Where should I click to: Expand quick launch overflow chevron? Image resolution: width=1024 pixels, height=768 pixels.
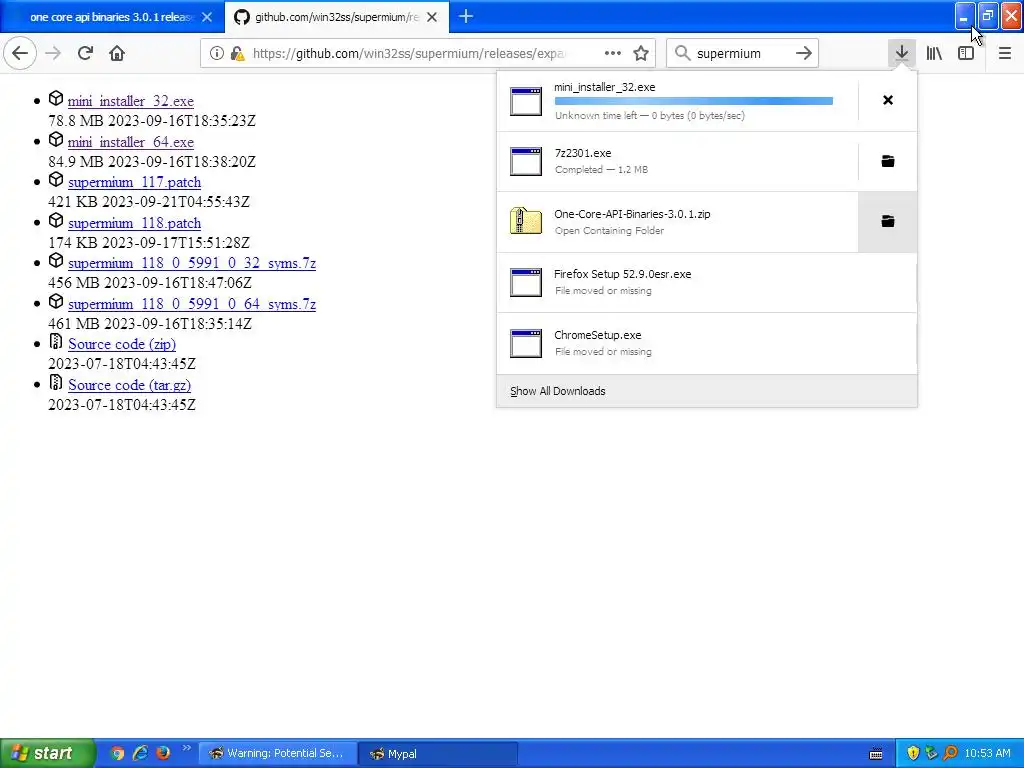click(x=186, y=748)
